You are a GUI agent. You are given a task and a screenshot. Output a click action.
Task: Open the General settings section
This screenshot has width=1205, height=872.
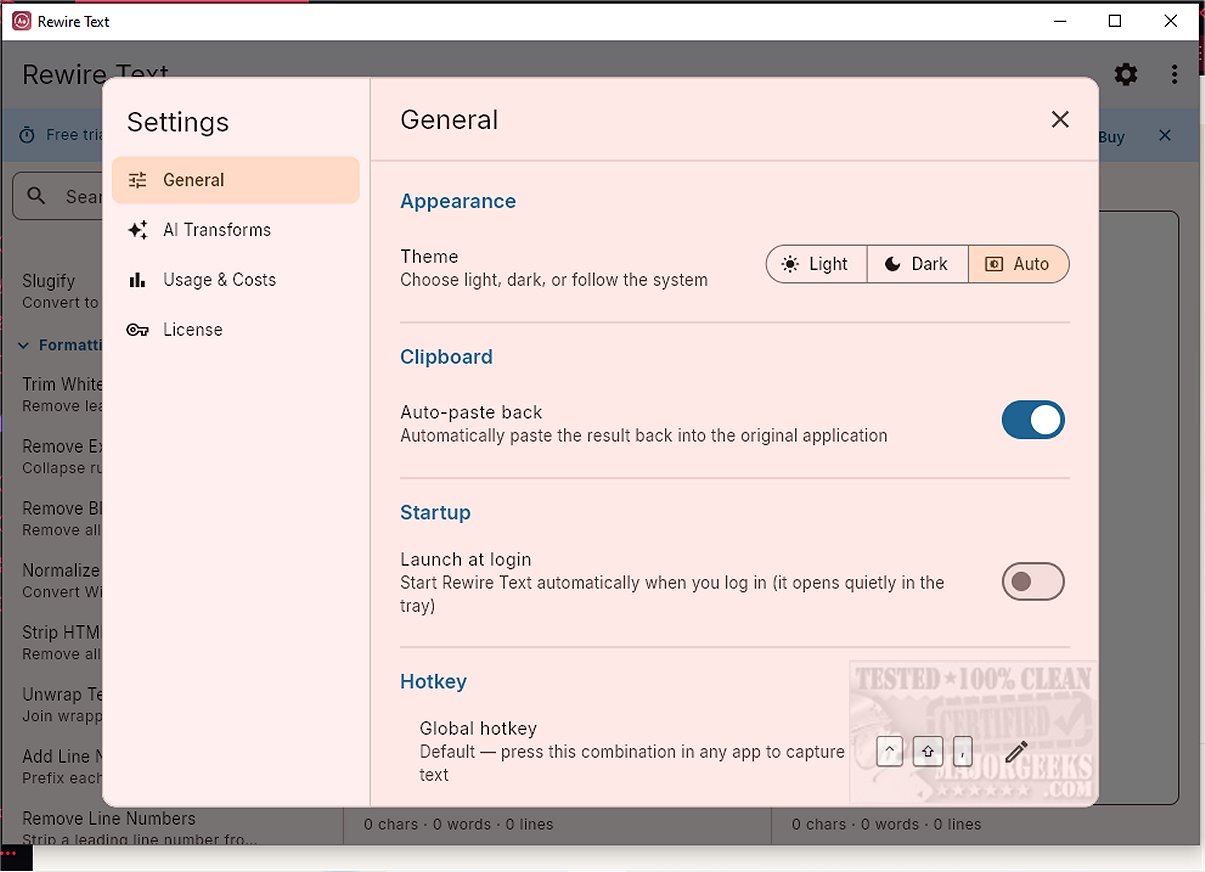point(235,180)
